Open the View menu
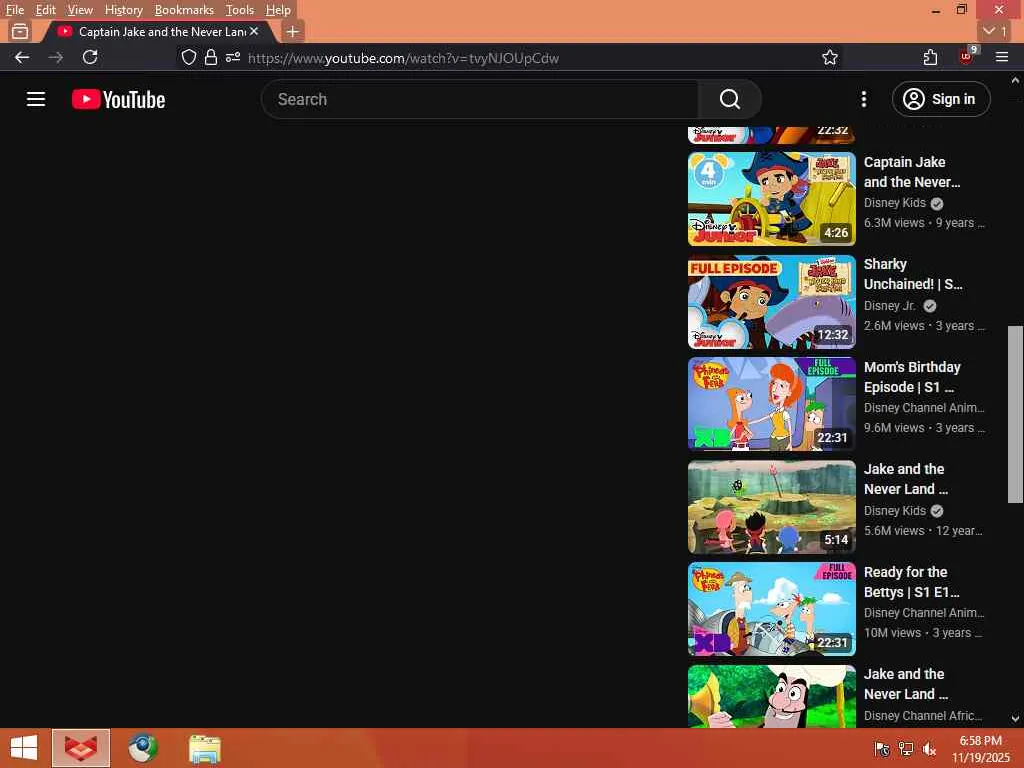Screen dimensions: 1024x768 coord(80,10)
